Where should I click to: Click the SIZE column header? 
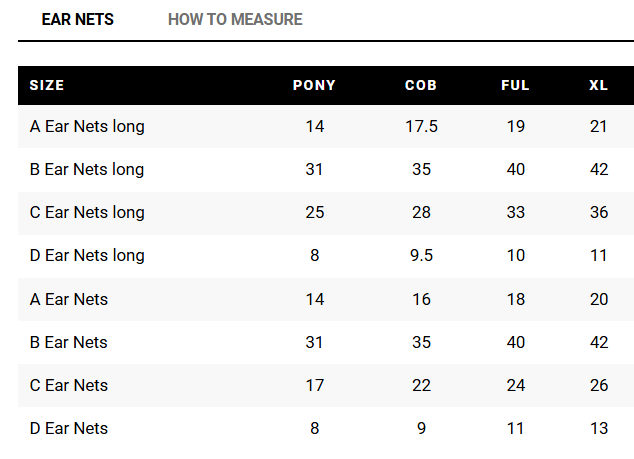pyautogui.click(x=47, y=85)
